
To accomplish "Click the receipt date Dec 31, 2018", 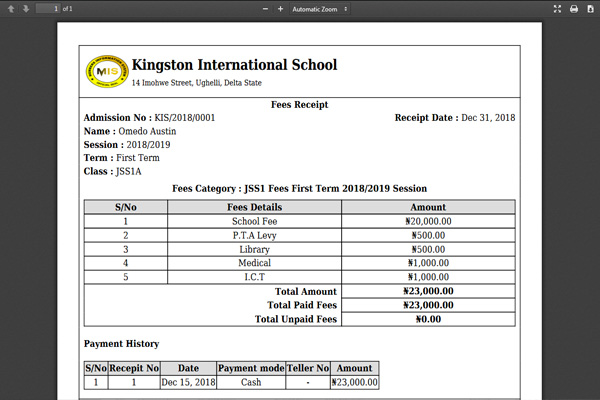I will tap(487, 118).
